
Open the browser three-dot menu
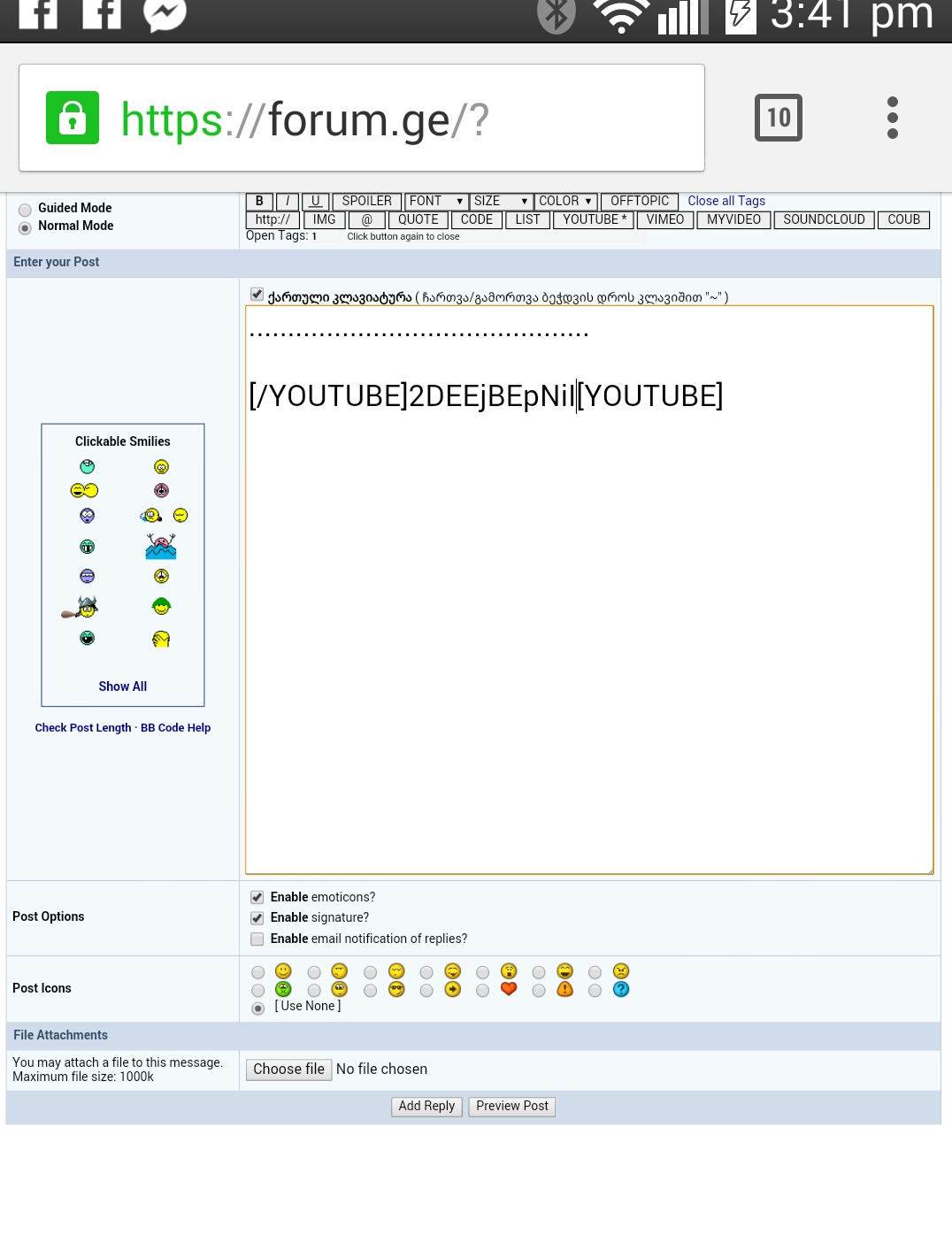click(892, 118)
